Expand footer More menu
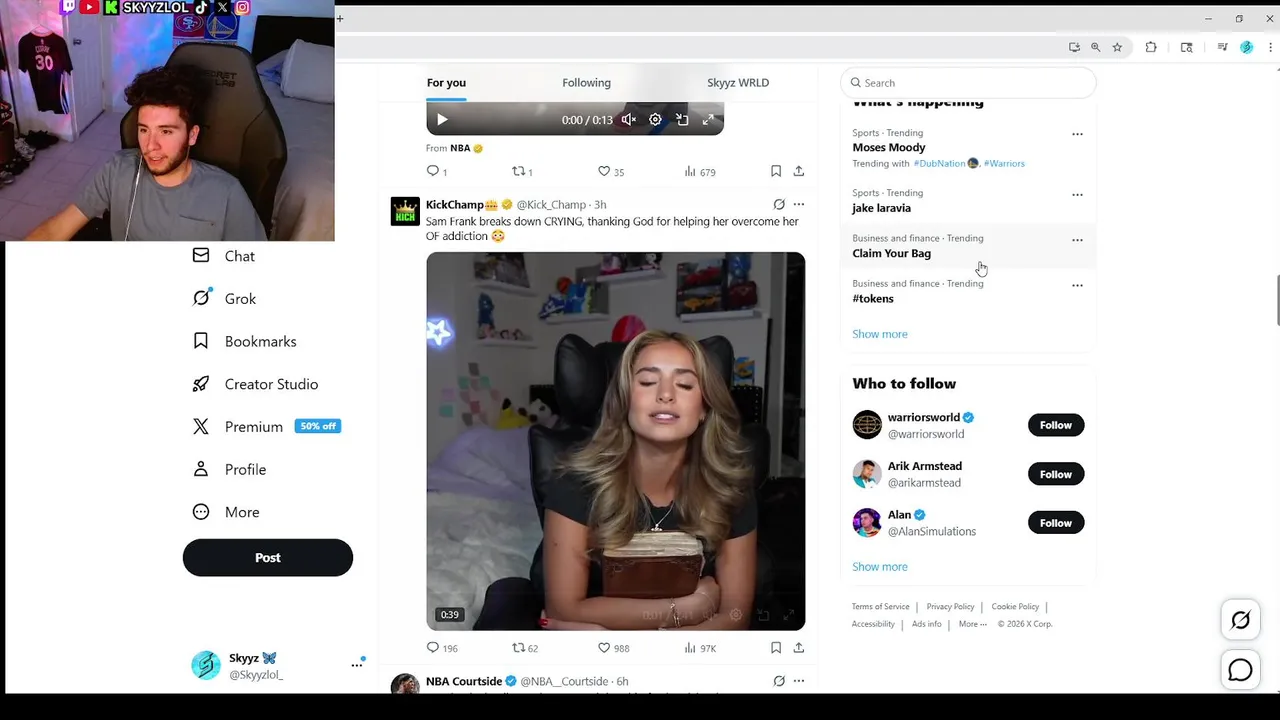Screen dimensions: 1280x720 pos(972,624)
